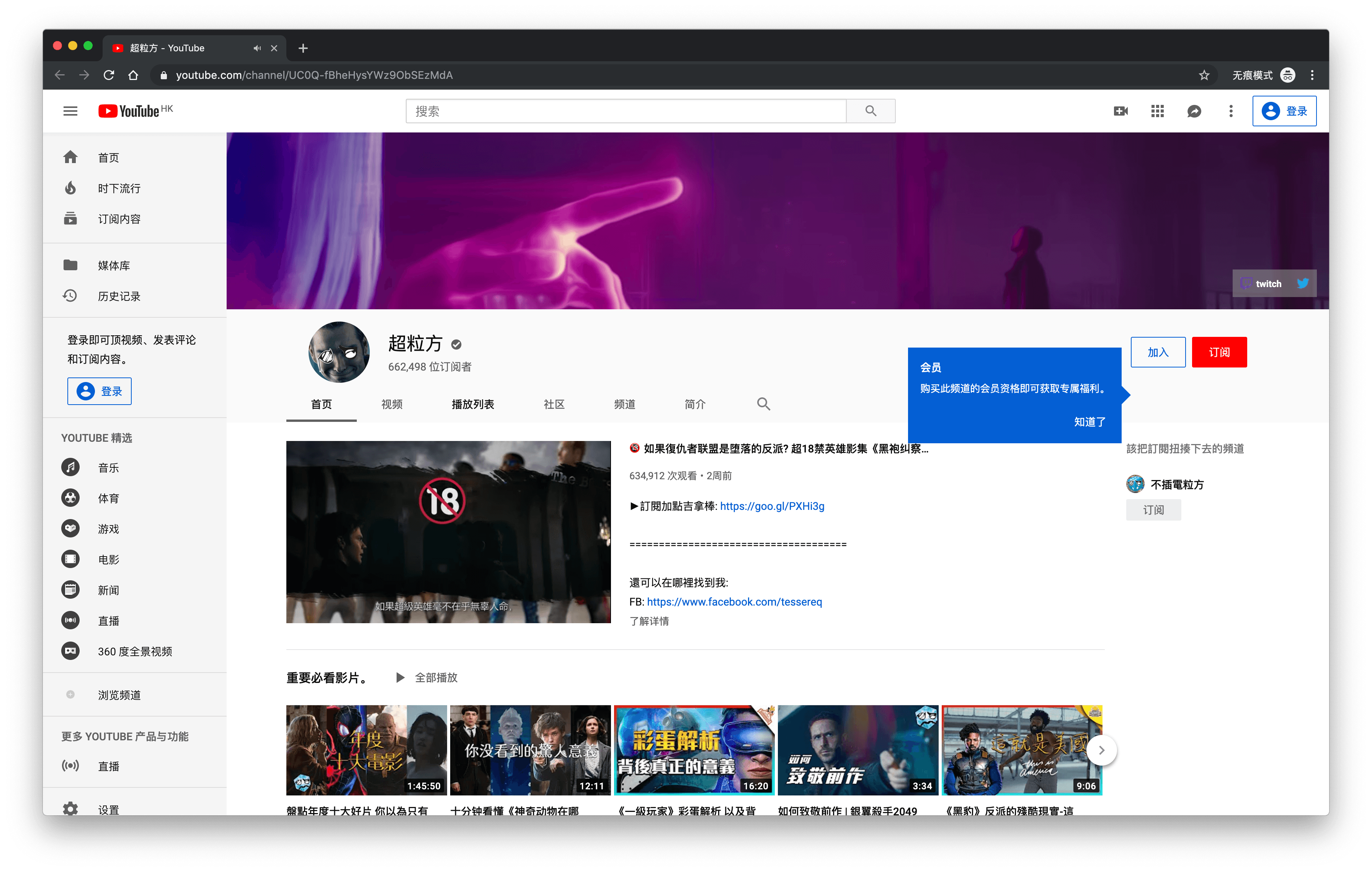Expand description via 了解详情
1372x872 pixels.
tap(649, 621)
